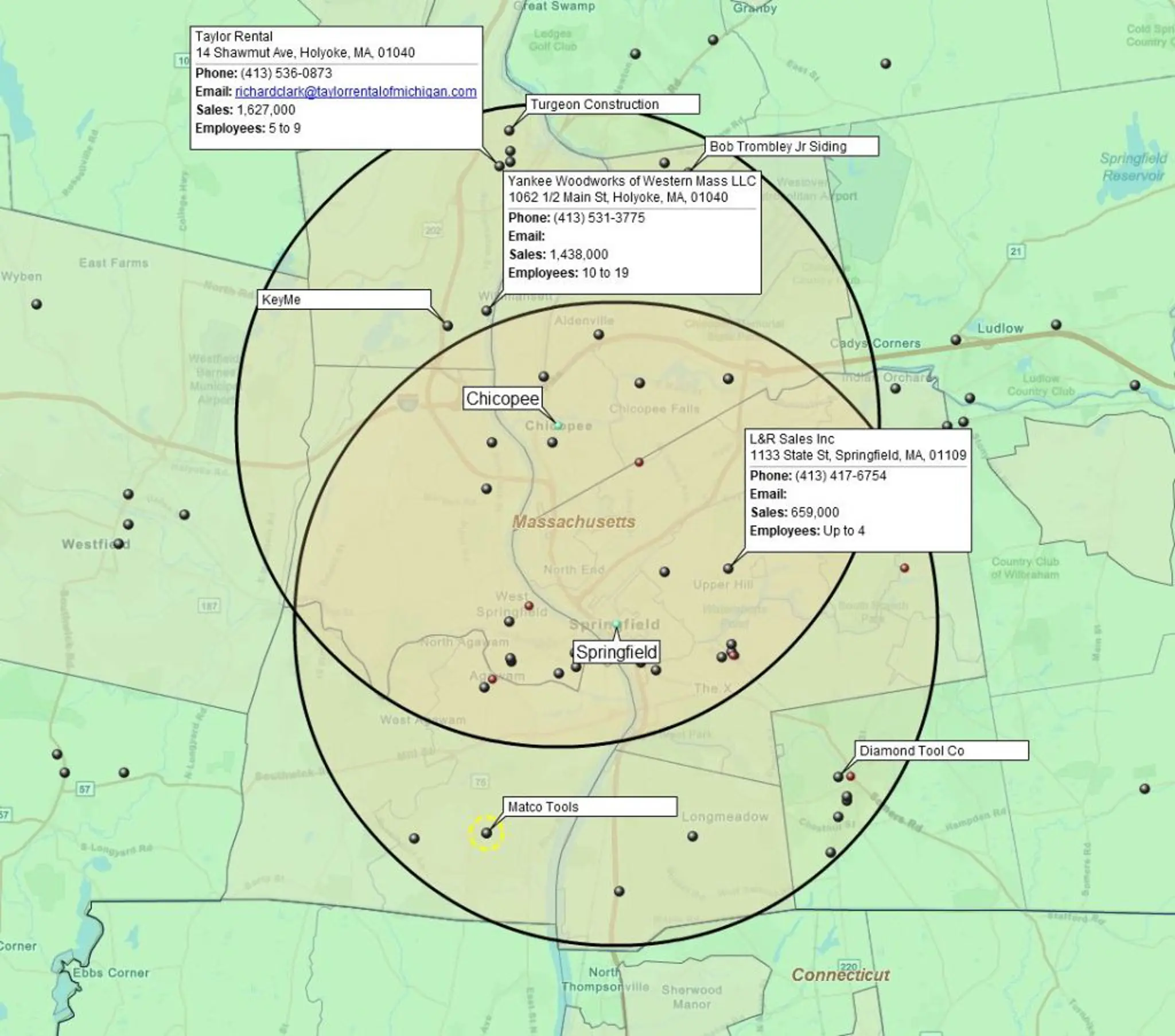Image resolution: width=1175 pixels, height=1036 pixels.
Task: Click the Connecticut state label
Action: pyautogui.click(x=841, y=975)
